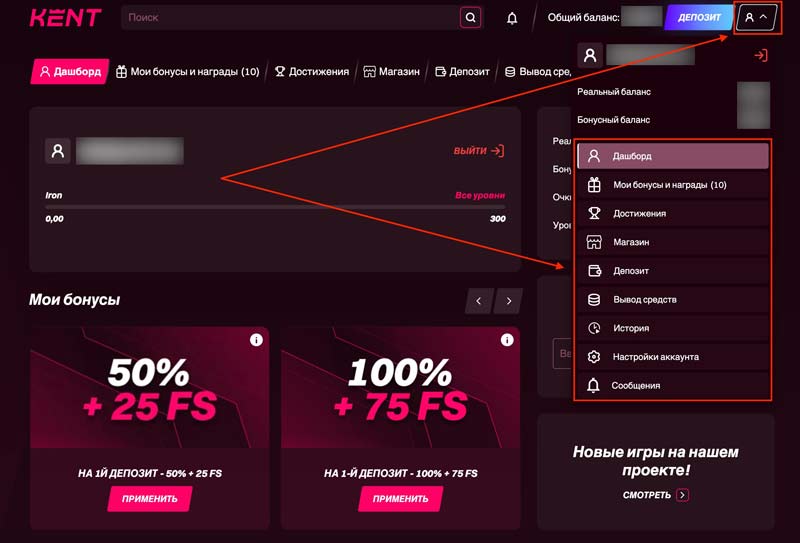Show next bonus with right chevron
The width and height of the screenshot is (800, 543).
[x=508, y=300]
